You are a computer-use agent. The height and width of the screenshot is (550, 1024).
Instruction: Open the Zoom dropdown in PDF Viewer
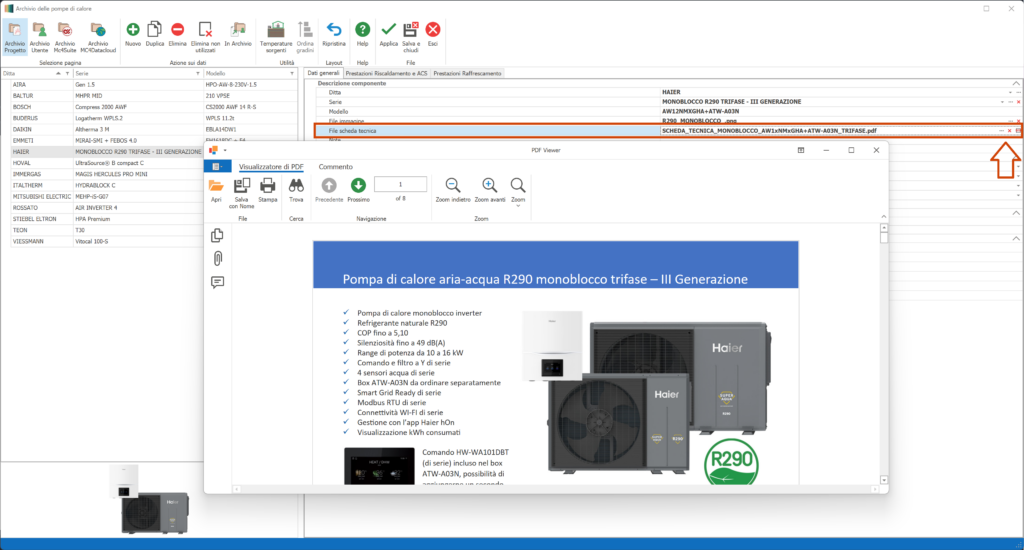click(x=518, y=189)
